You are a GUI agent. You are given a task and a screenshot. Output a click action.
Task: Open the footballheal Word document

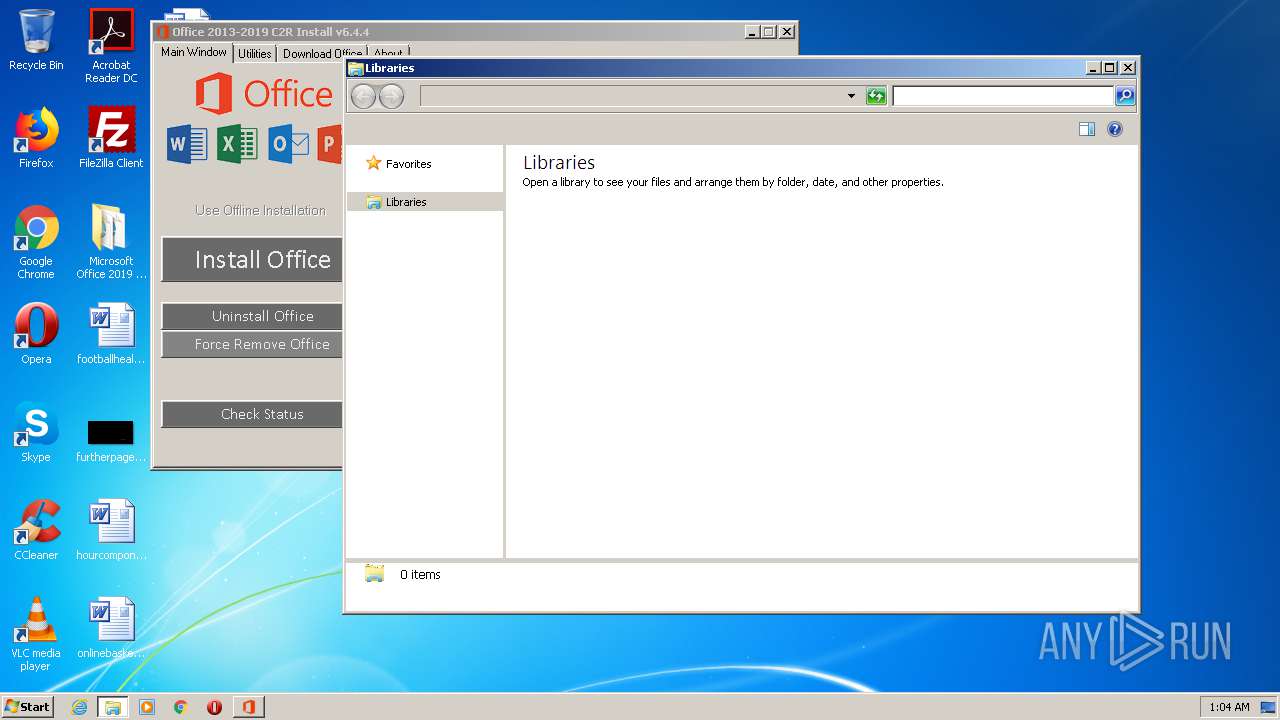tap(111, 334)
